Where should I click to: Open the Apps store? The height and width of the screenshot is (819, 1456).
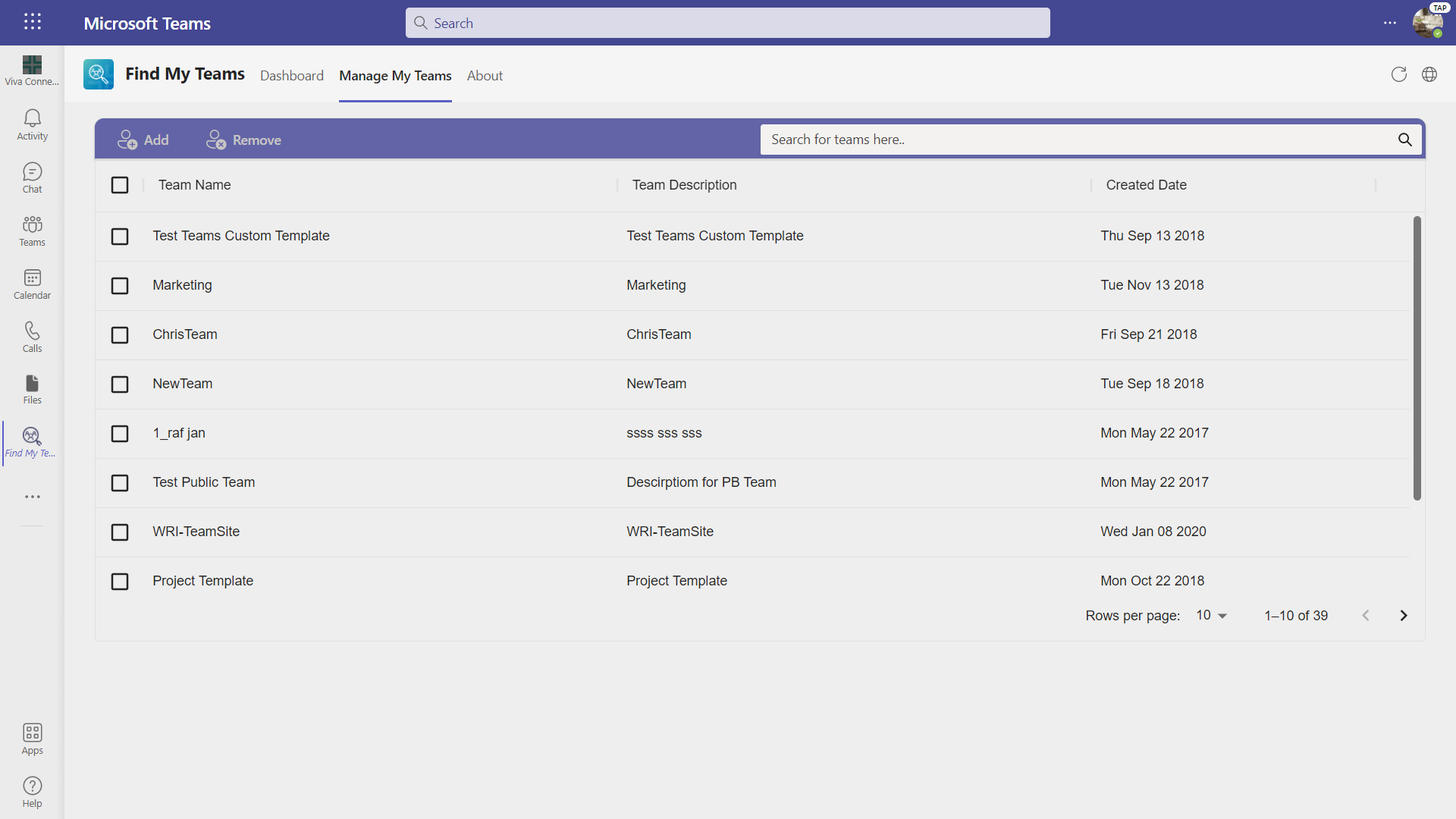pyautogui.click(x=32, y=739)
